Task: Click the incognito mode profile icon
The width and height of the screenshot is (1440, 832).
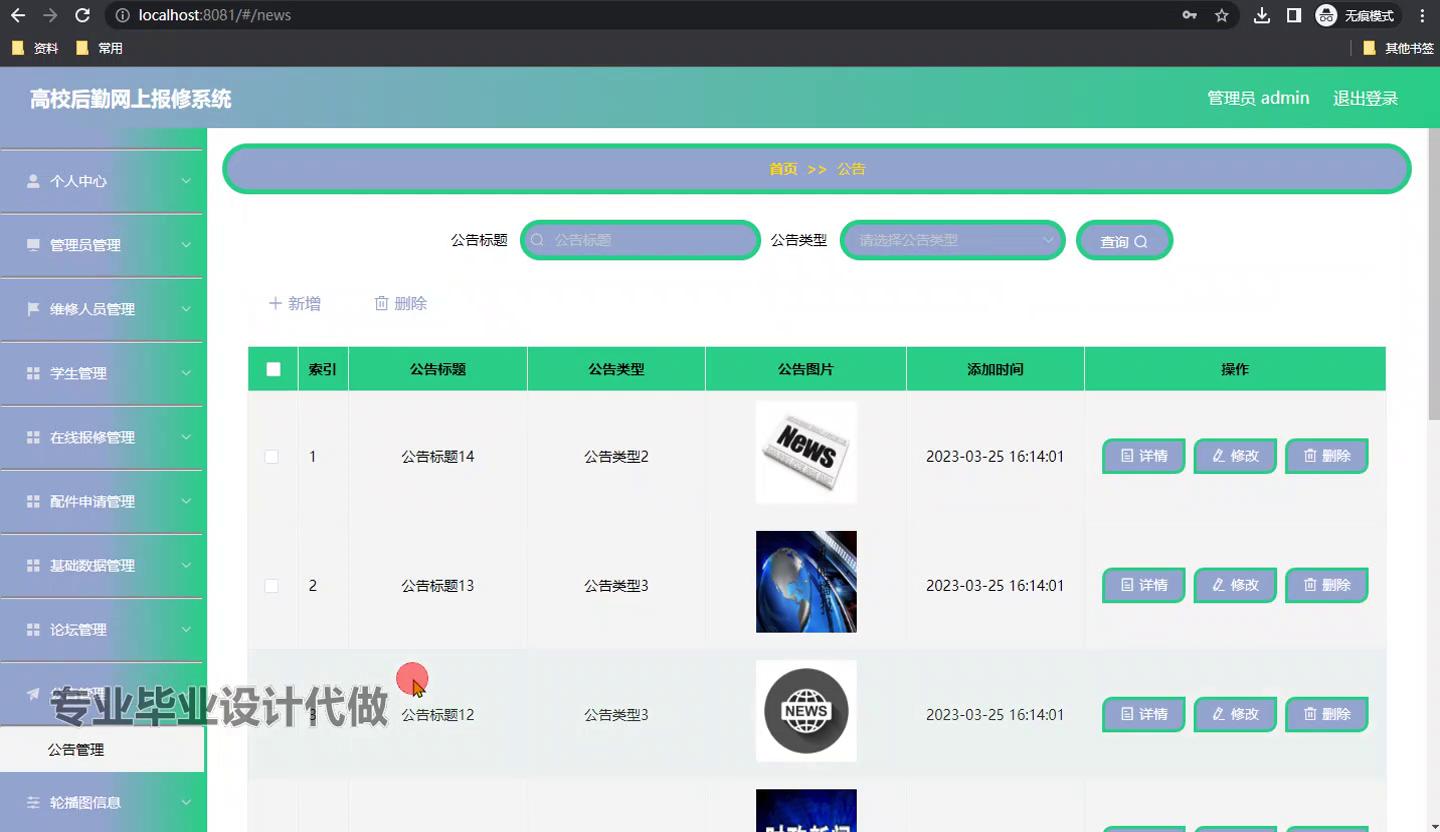Action: (1326, 15)
